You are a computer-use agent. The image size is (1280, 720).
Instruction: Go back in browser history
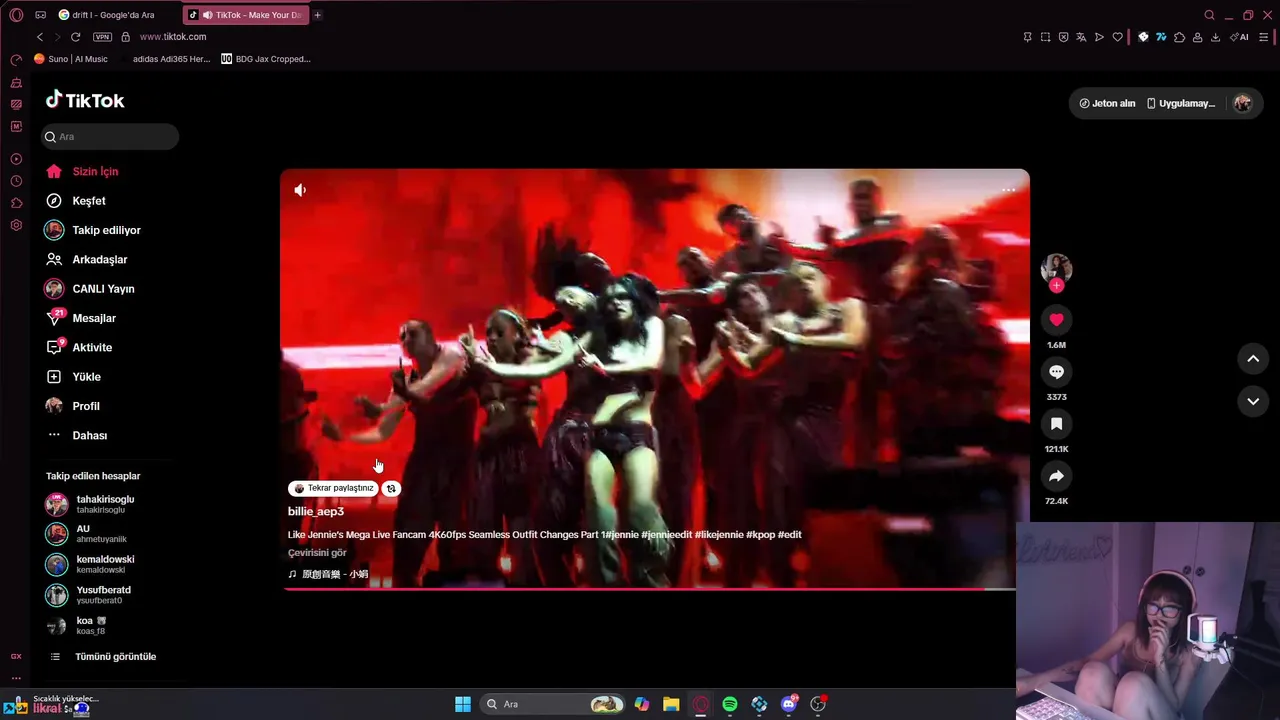39,37
